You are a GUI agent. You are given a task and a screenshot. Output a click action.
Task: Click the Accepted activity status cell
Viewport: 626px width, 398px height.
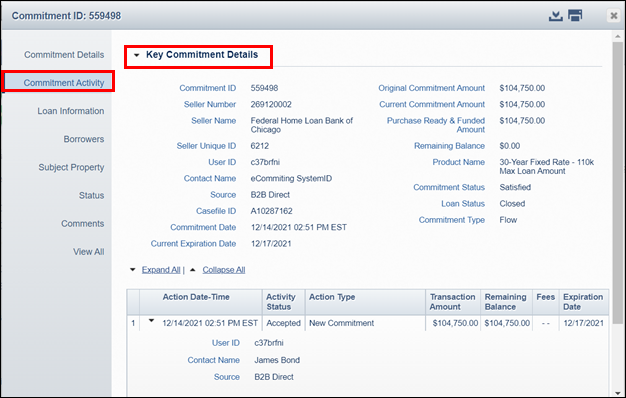pyautogui.click(x=283, y=323)
